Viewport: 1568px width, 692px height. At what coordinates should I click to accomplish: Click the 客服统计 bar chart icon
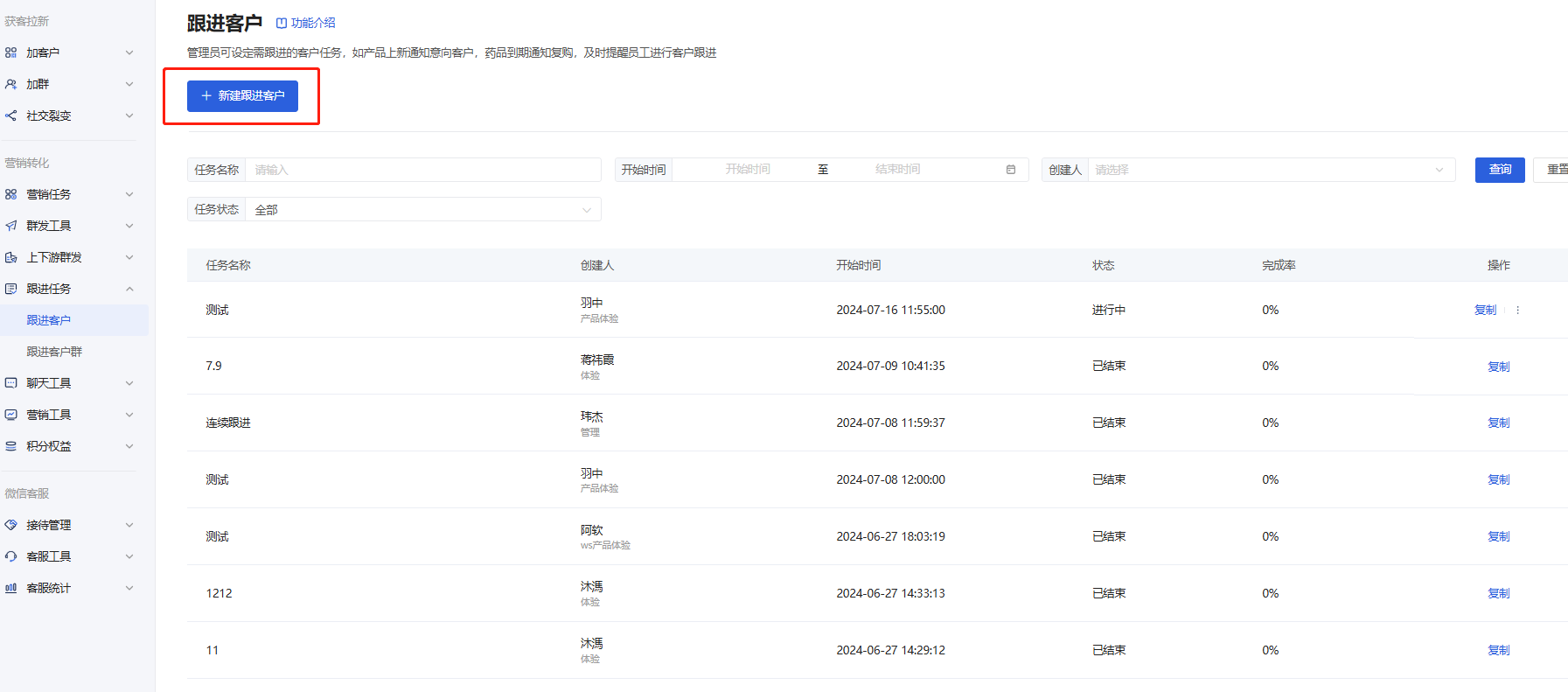[10, 588]
